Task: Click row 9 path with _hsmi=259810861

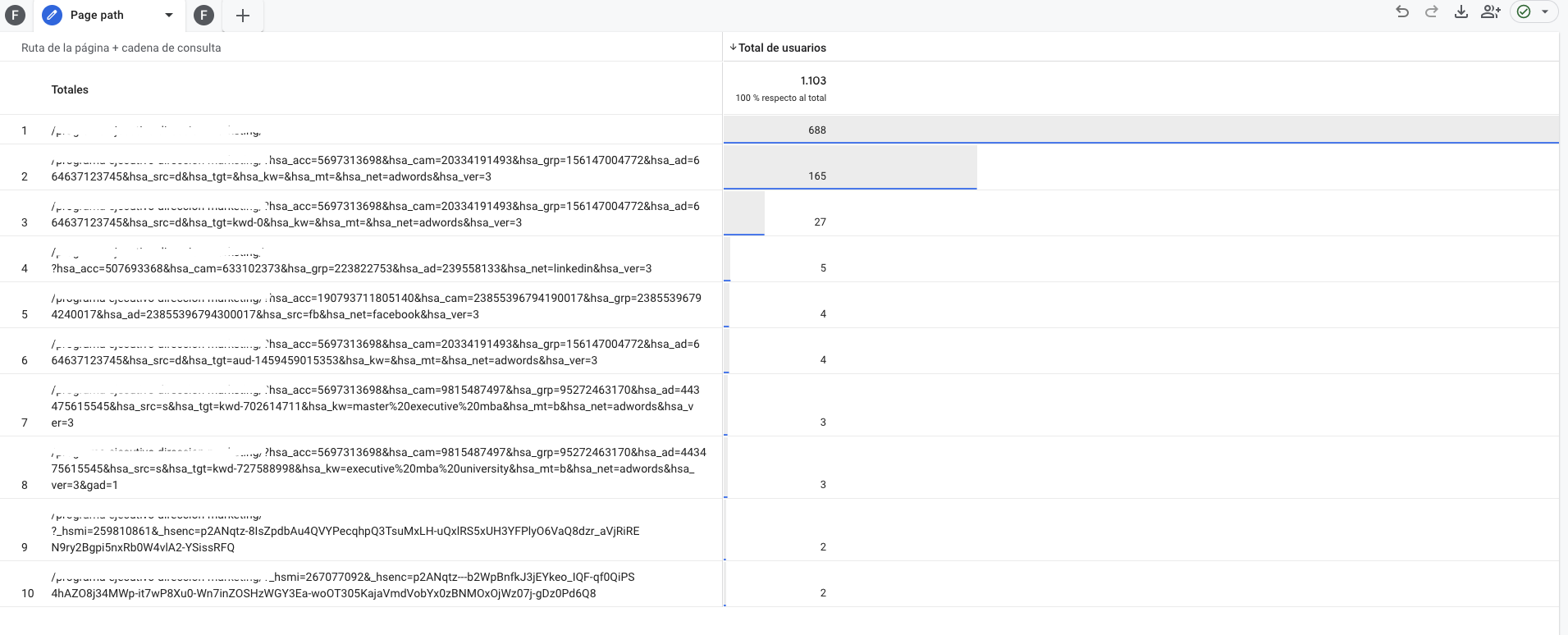Action: coord(345,531)
